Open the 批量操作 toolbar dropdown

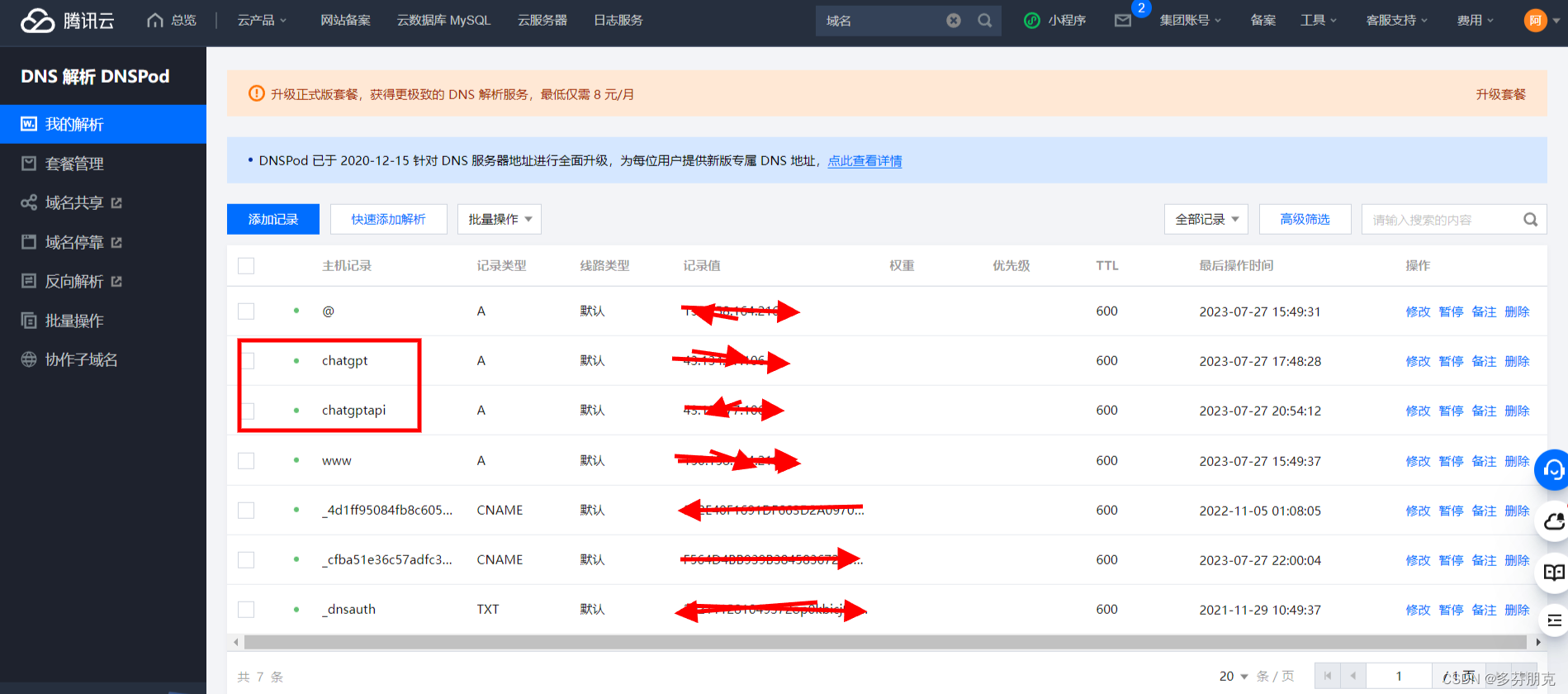click(500, 219)
